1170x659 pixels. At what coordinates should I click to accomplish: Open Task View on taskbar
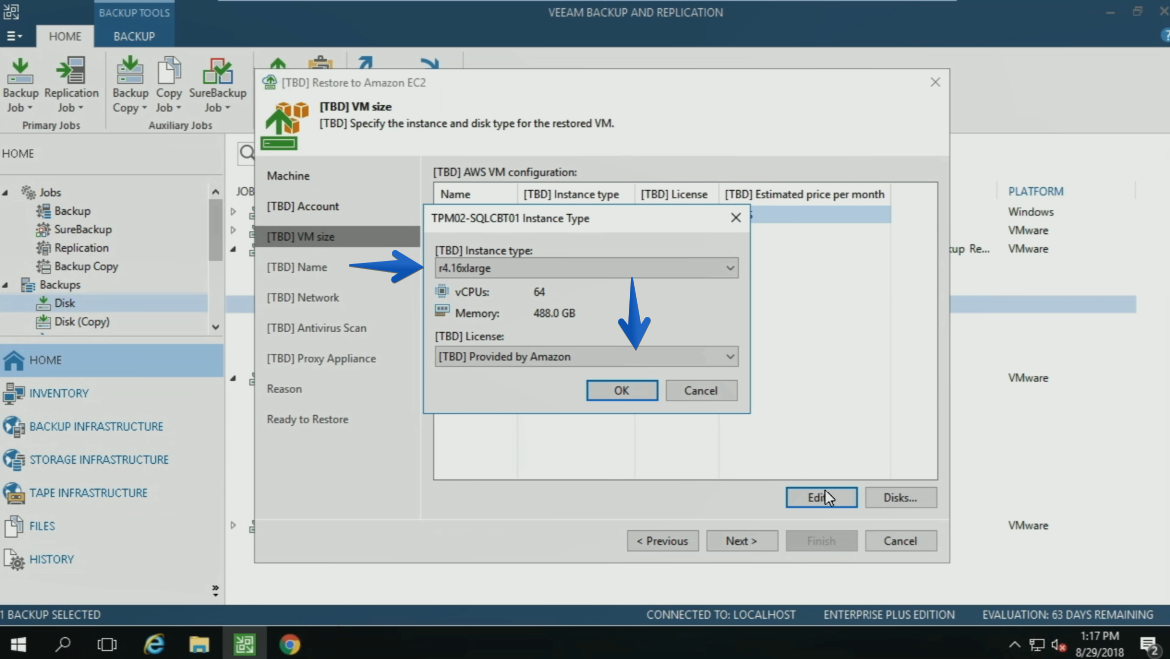[107, 644]
